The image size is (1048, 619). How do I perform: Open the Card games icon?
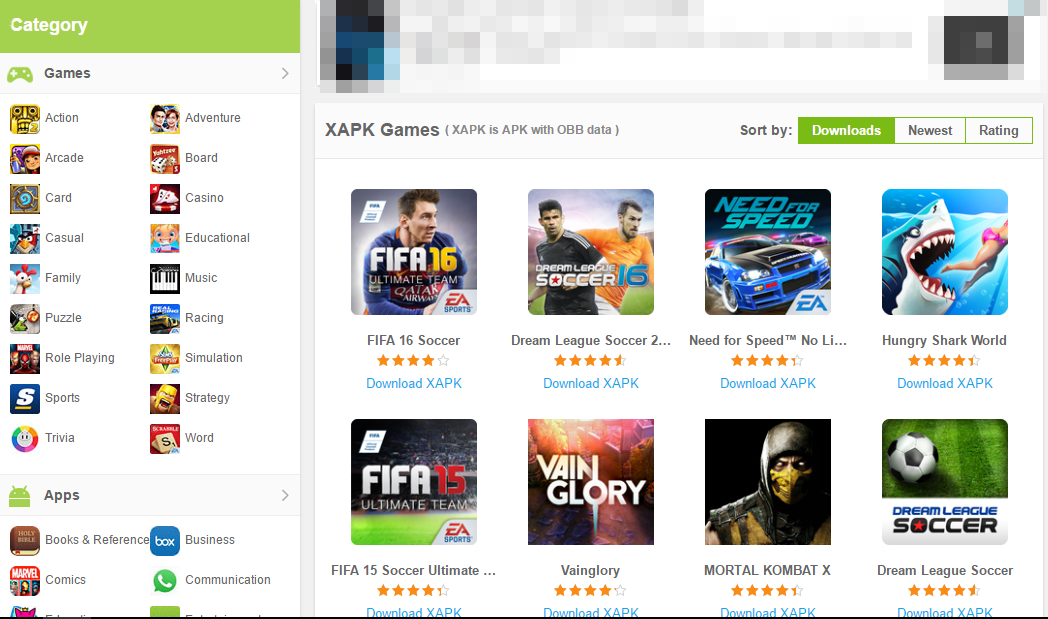pos(25,199)
